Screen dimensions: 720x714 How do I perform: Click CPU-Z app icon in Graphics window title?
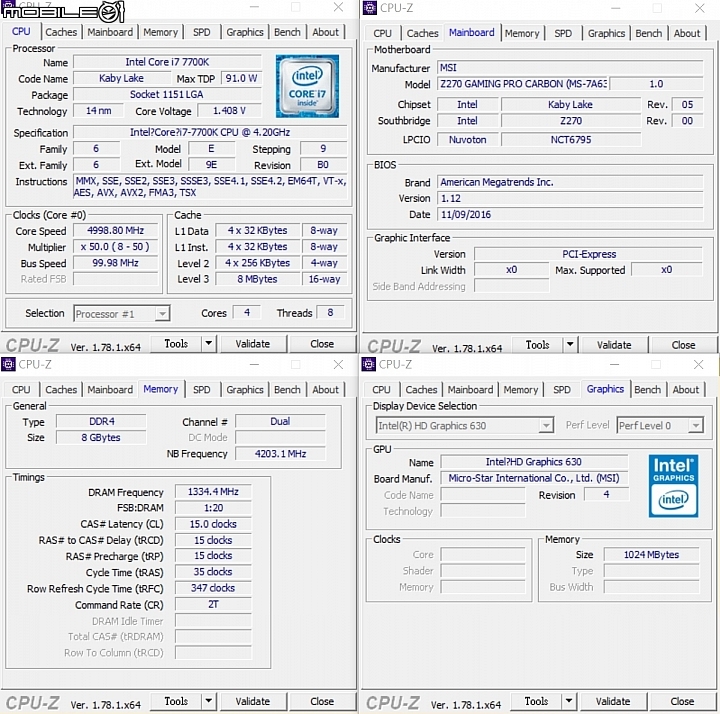pos(369,365)
